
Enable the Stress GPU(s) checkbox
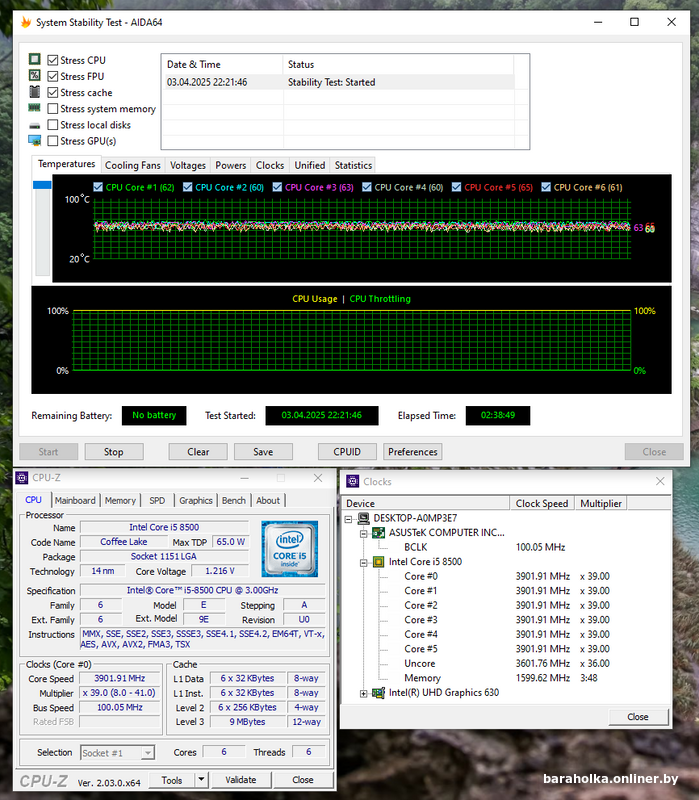(53, 141)
